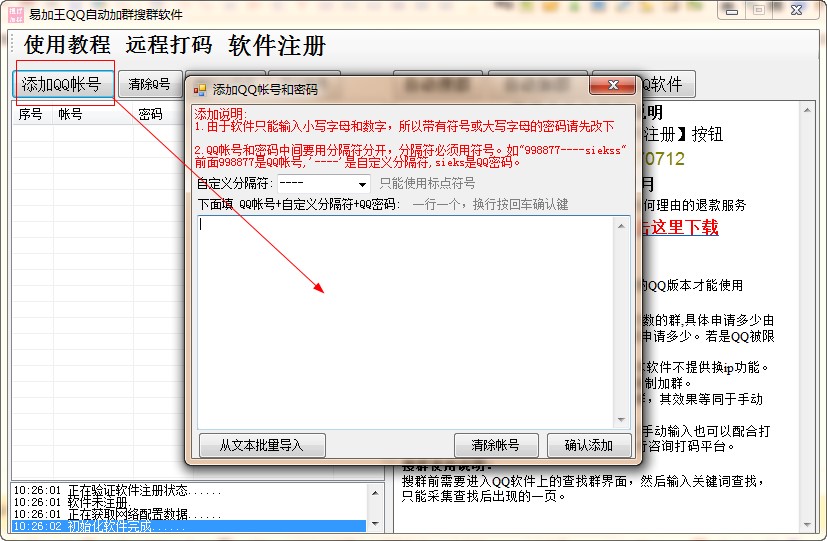Click the right info panel scroll down arrow
Viewport: 827px width, 541px height.
coord(807,525)
